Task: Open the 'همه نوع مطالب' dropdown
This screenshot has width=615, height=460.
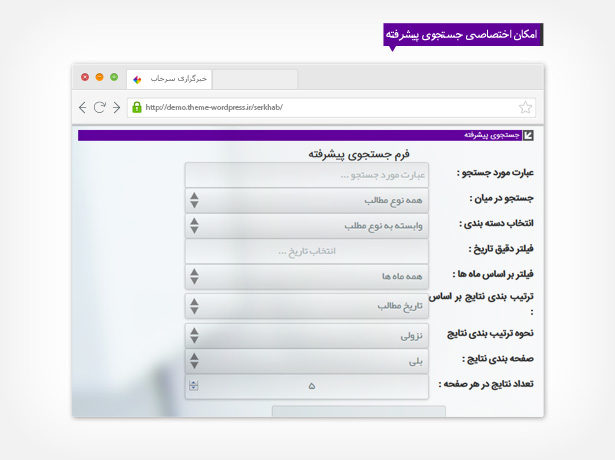Action: click(x=306, y=200)
